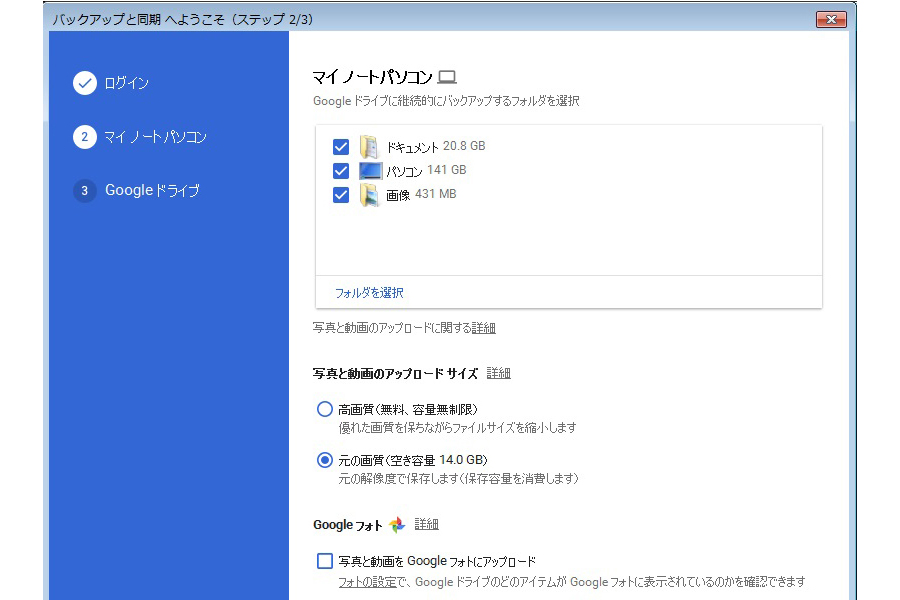This screenshot has height=600, width=900.
Task: Uncheck the 画像 folder checkbox
Action: [341, 195]
